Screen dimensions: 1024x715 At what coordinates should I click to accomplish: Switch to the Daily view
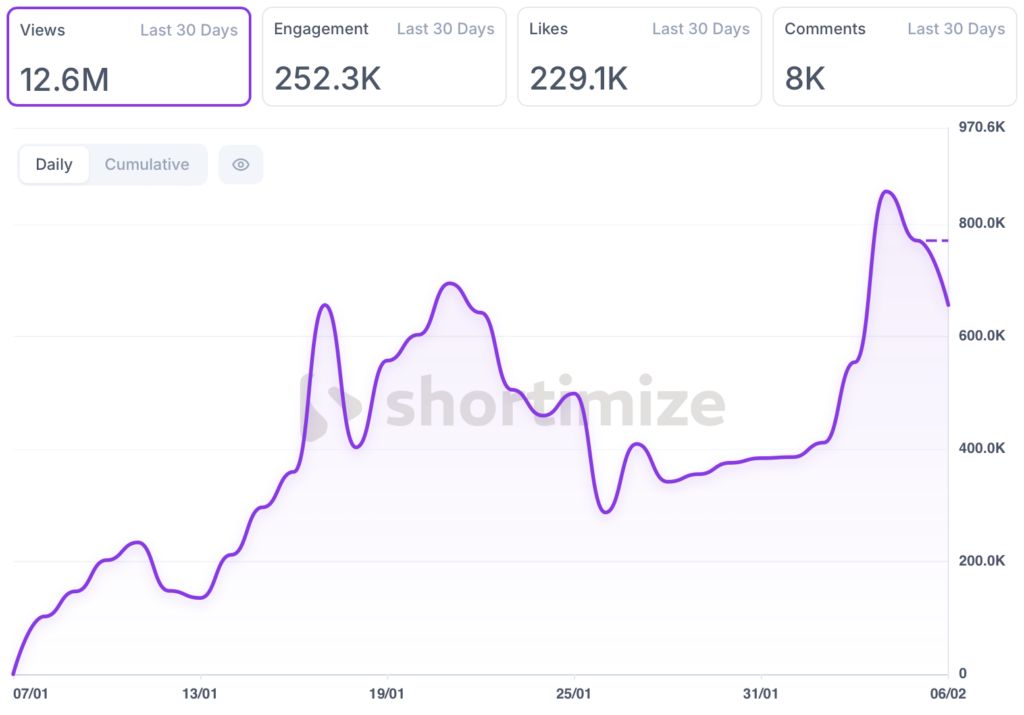54,165
